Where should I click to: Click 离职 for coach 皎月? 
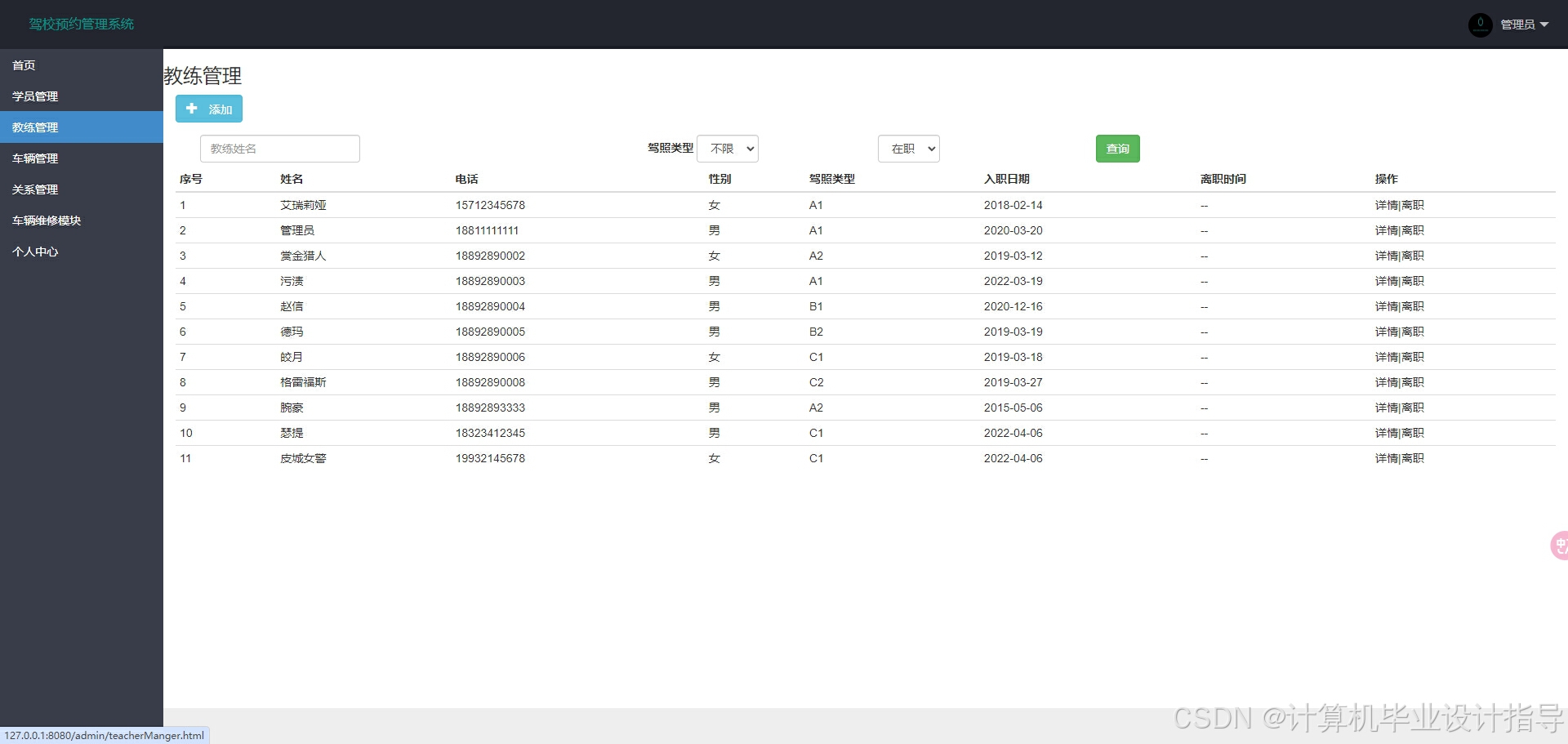pos(1413,357)
